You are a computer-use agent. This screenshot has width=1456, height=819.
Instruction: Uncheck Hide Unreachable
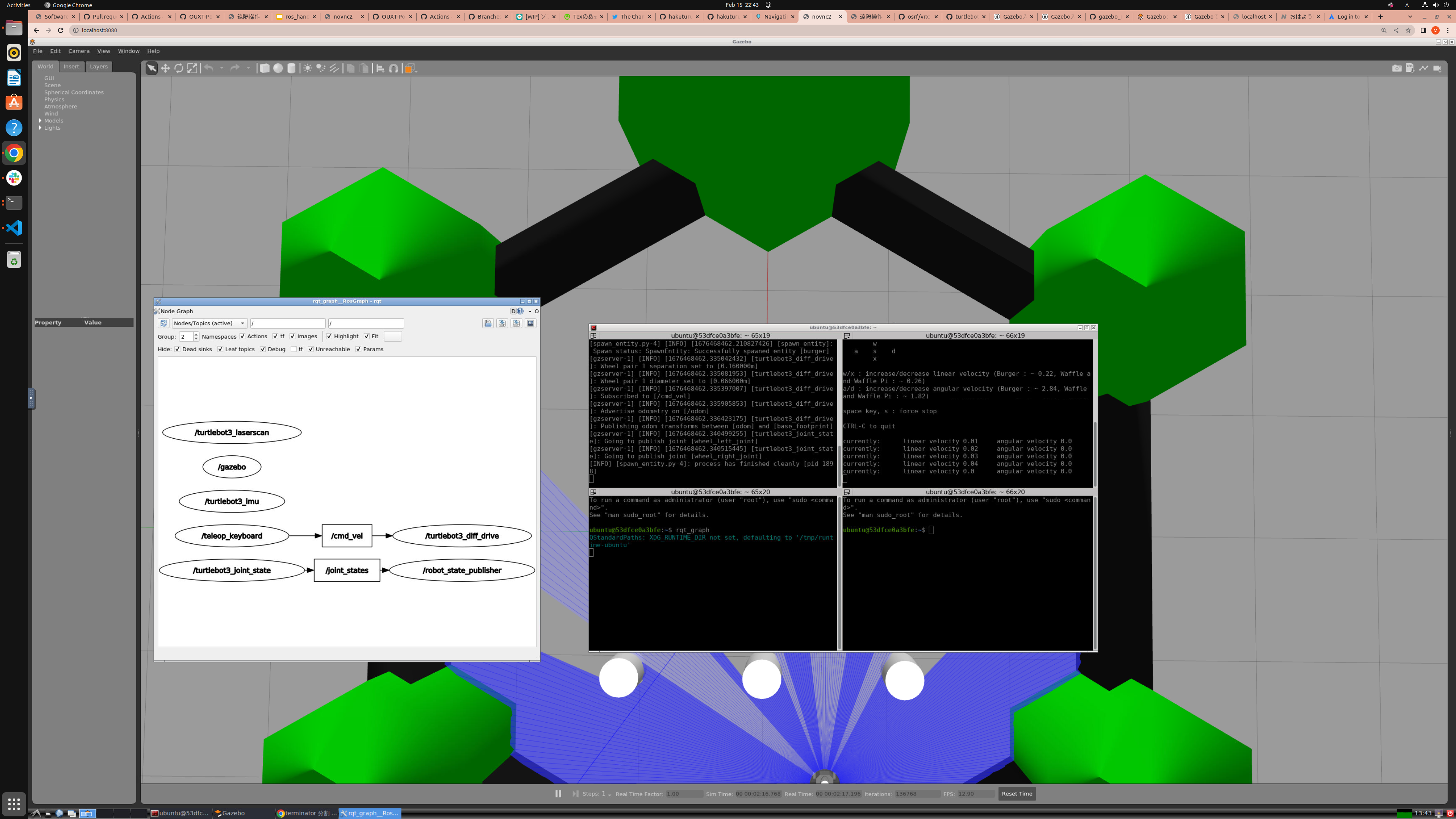click(311, 349)
